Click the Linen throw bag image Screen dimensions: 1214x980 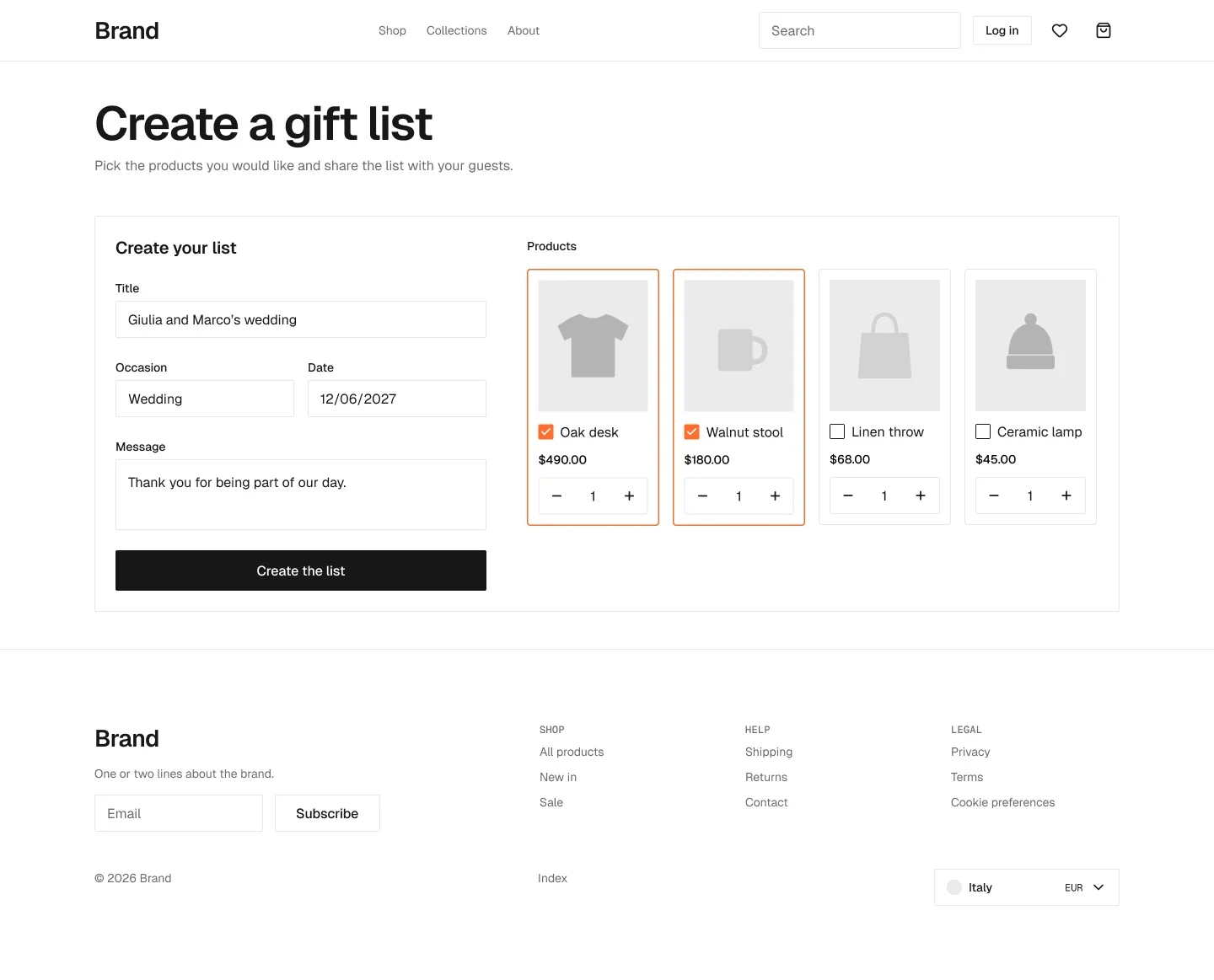[884, 345]
